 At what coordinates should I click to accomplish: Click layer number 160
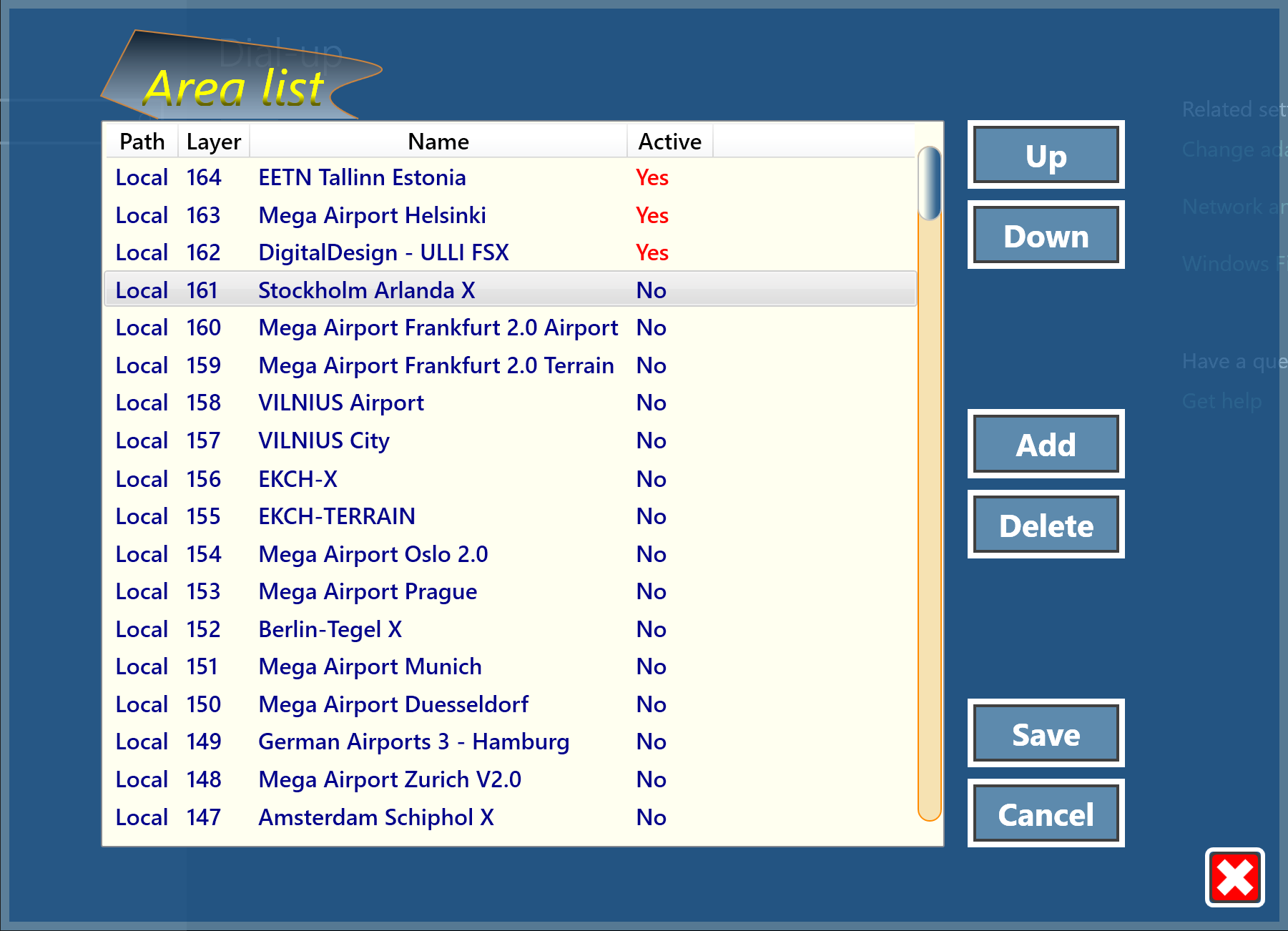[204, 327]
